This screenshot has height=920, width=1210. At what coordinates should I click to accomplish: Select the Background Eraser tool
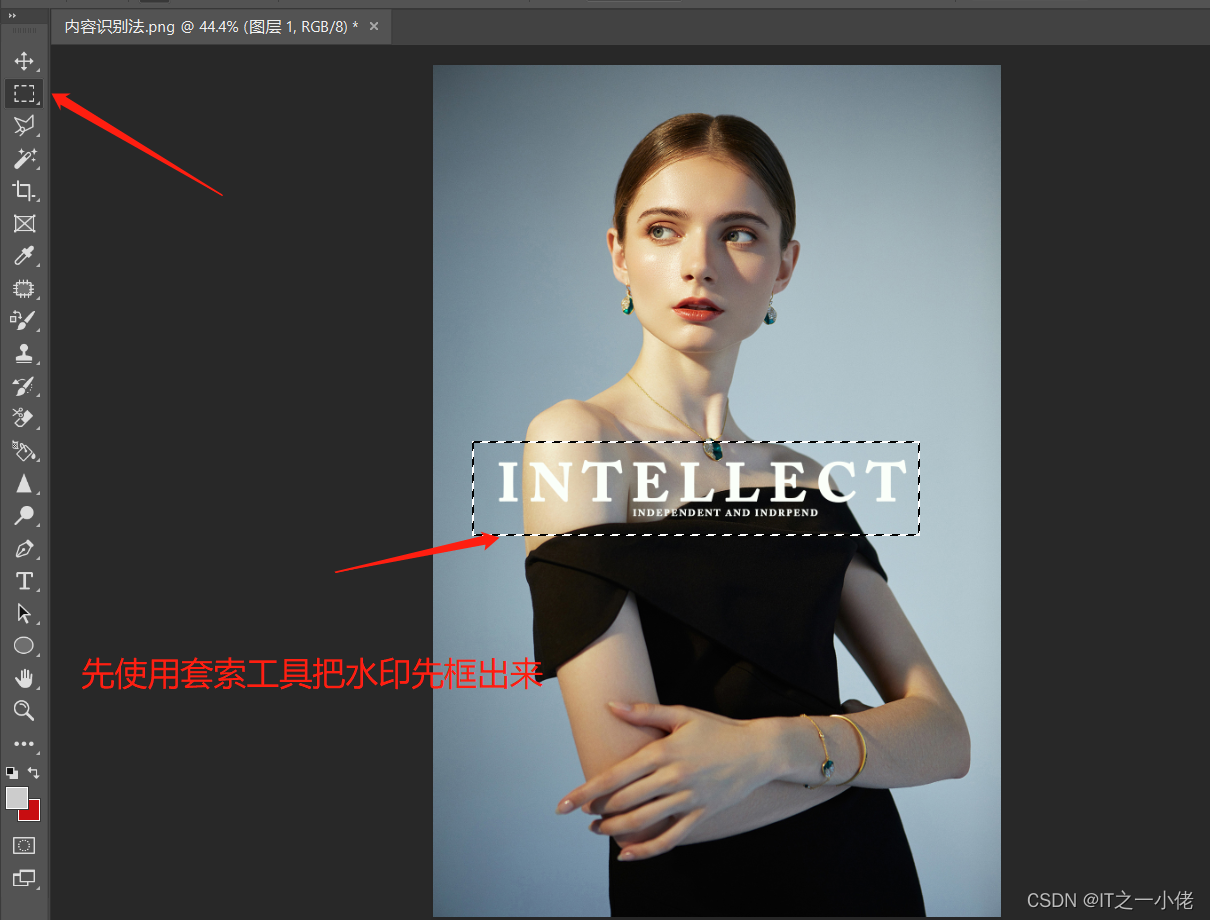pyautogui.click(x=24, y=418)
